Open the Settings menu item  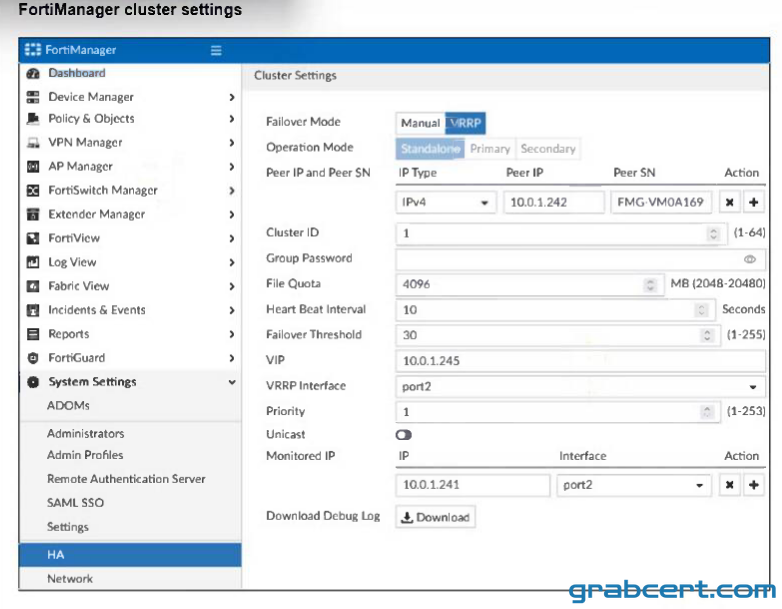pyautogui.click(x=68, y=527)
